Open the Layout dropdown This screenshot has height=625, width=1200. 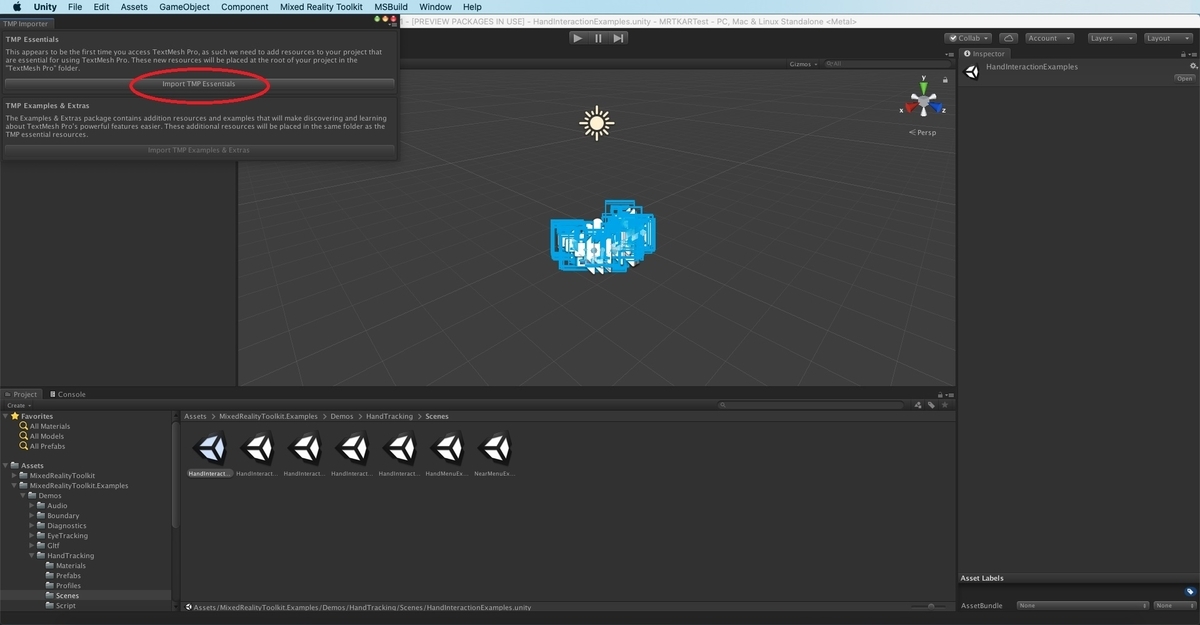click(x=1168, y=38)
